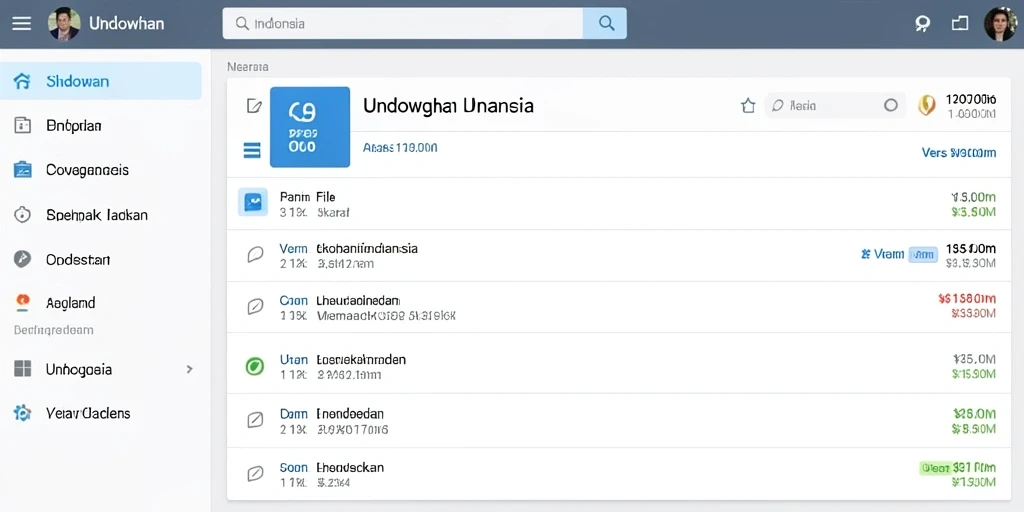Image resolution: width=1024 pixels, height=512 pixels.
Task: Open the Panm File row
Action: pos(619,203)
